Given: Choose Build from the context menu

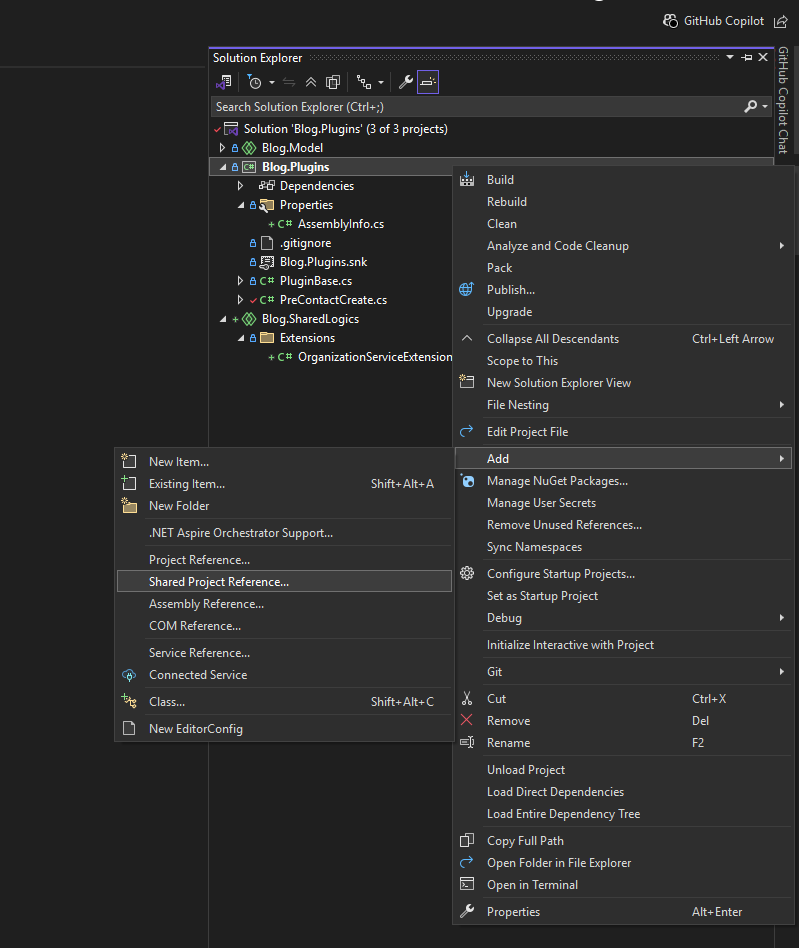Looking at the screenshot, I should 623,180.
